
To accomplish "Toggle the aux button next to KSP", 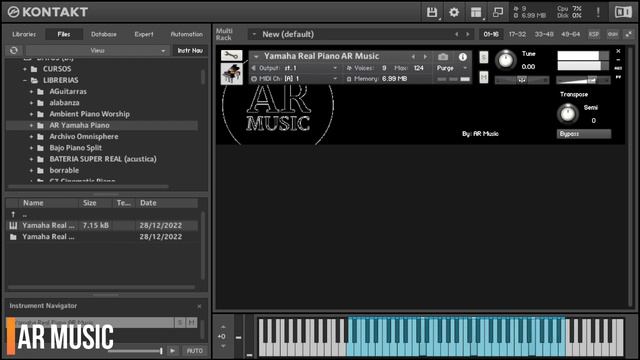I will pyautogui.click(x=612, y=34).
